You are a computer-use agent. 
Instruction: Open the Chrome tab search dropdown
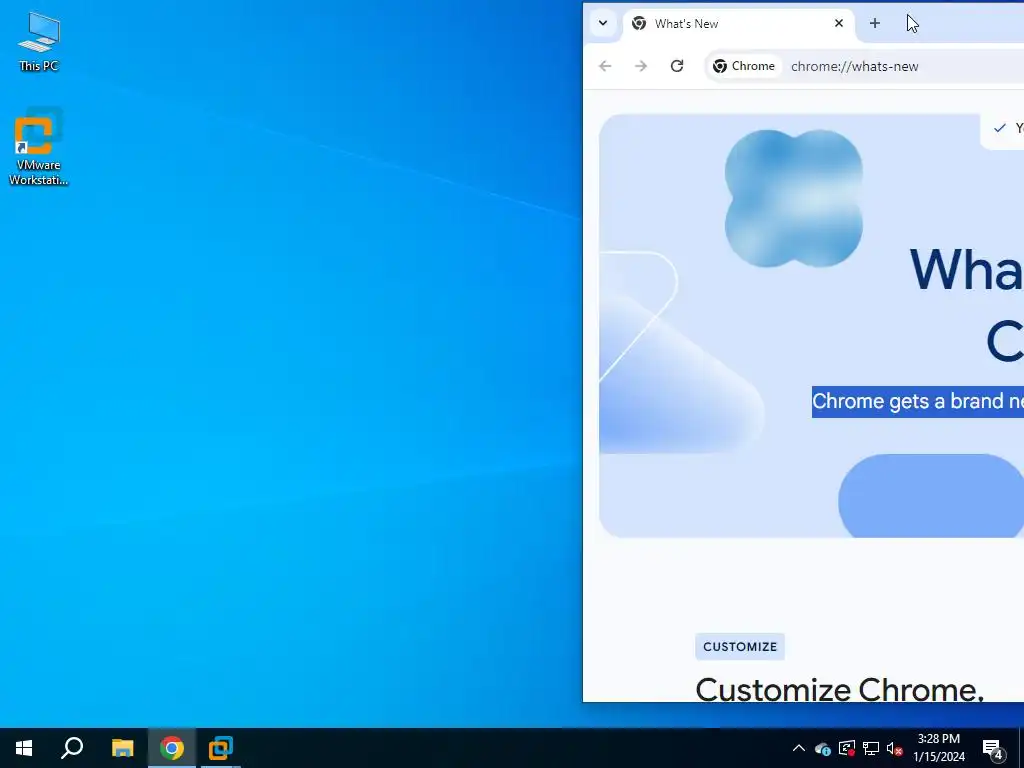click(x=603, y=24)
